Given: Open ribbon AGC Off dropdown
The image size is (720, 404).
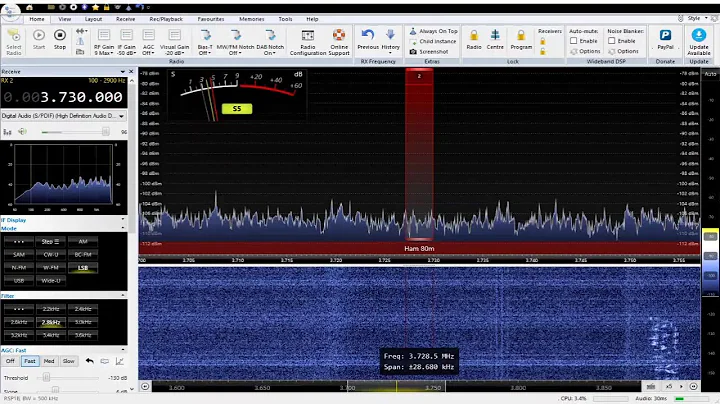Looking at the screenshot, I should [148, 43].
